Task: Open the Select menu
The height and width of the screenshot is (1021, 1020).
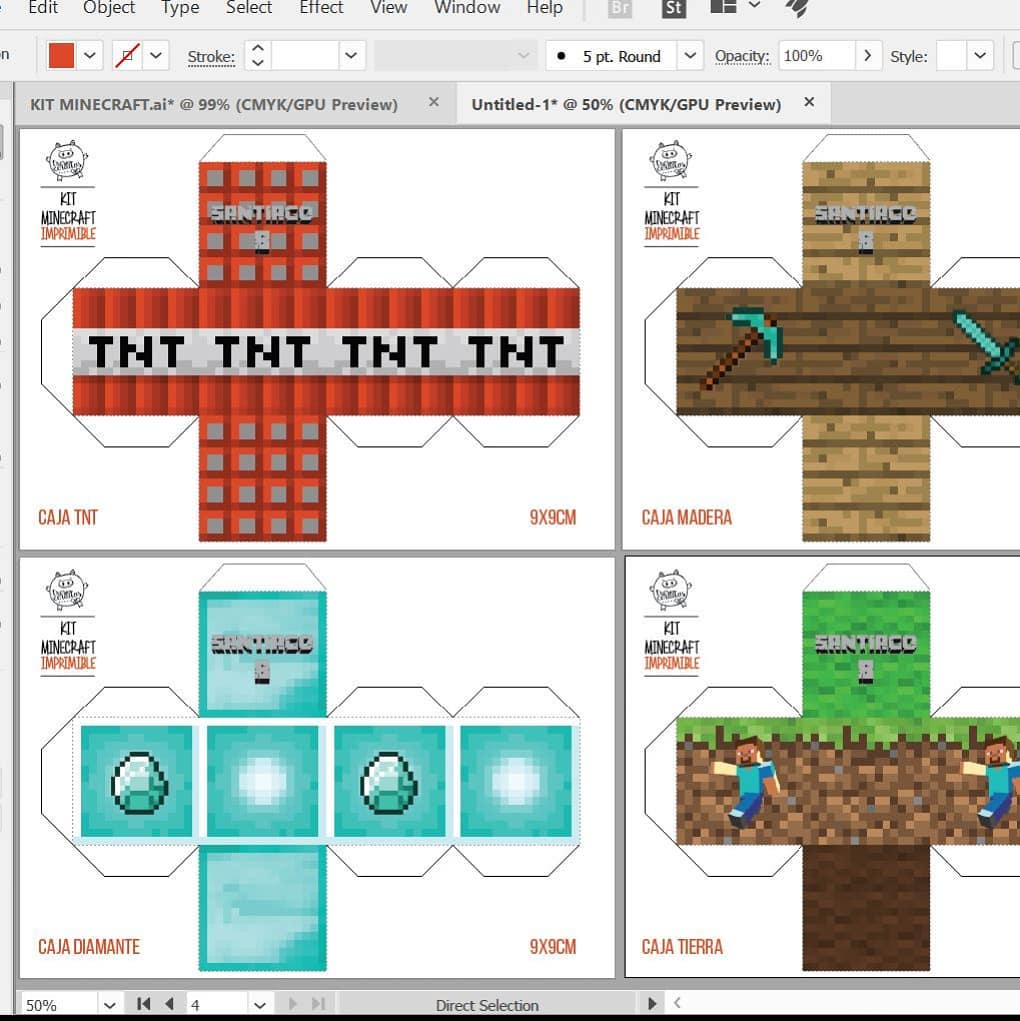Action: point(249,8)
